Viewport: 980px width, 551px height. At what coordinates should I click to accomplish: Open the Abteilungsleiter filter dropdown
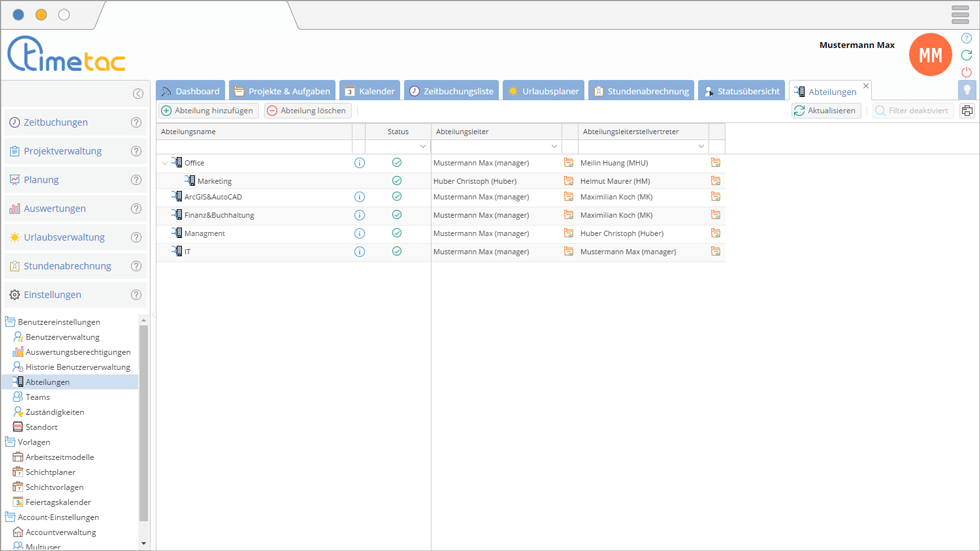point(554,147)
